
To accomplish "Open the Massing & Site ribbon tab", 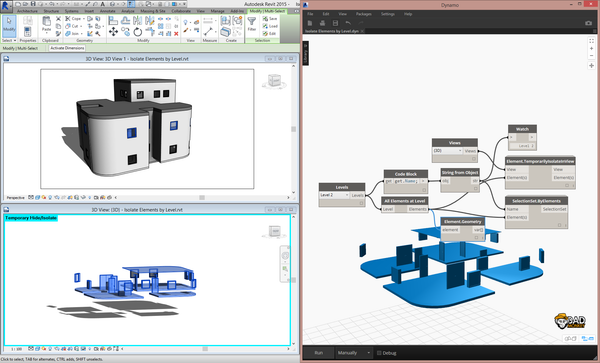I will click(x=153, y=11).
